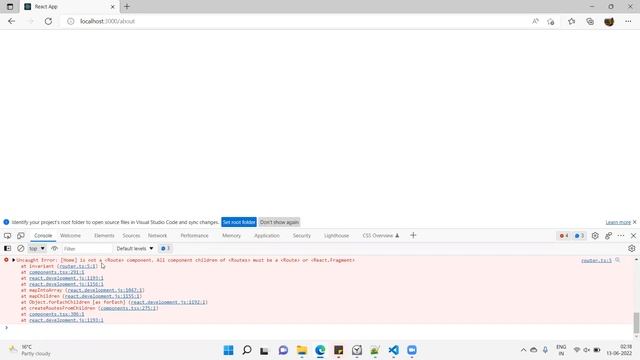Reload the page with the refresh icon
The image size is (640, 360).
(x=48, y=21)
